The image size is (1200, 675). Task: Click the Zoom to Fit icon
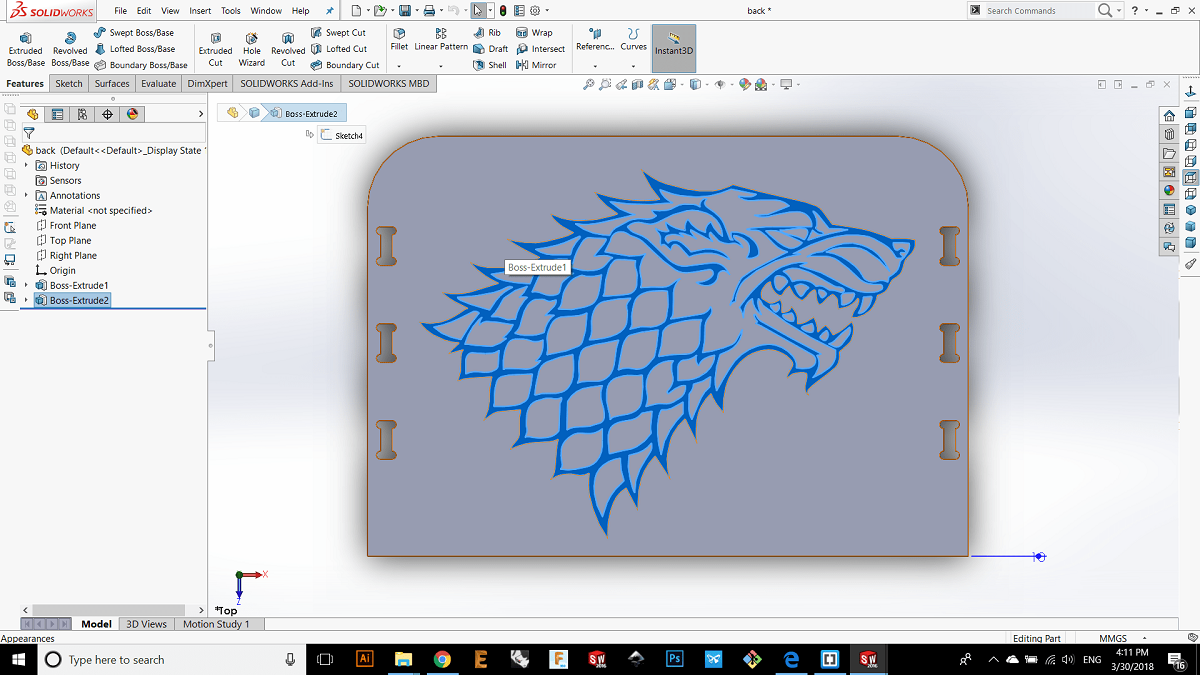point(590,85)
